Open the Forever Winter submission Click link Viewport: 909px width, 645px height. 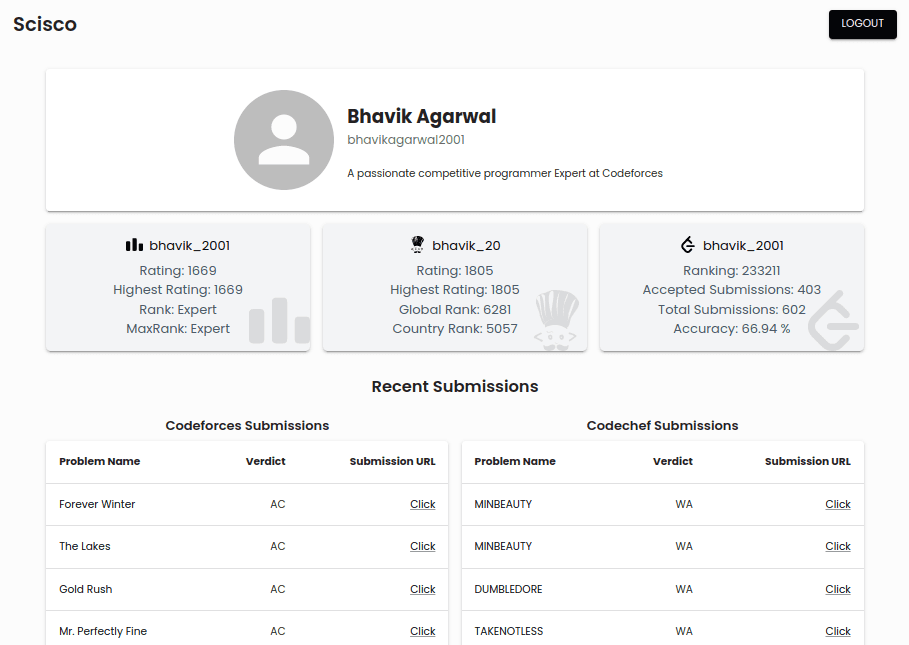(422, 504)
